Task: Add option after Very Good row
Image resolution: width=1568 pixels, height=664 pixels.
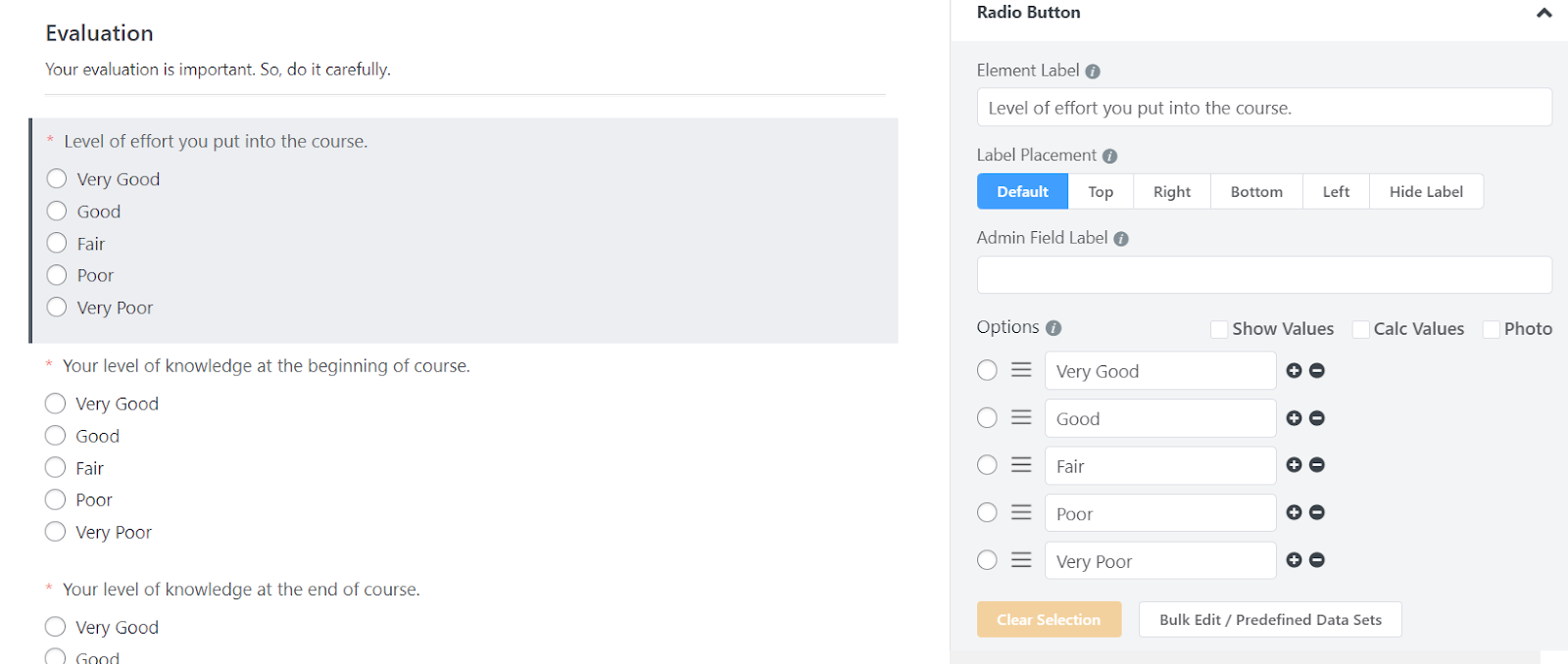Action: click(1294, 371)
